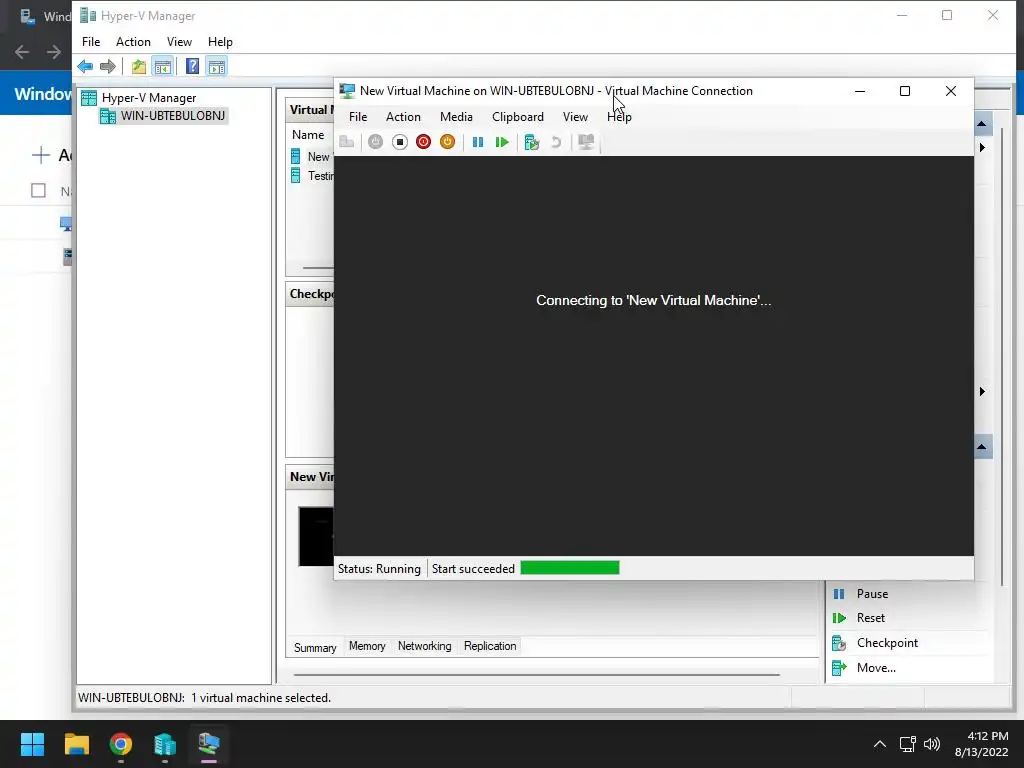Open File Explorer from the taskbar
The height and width of the screenshot is (768, 1024).
[x=76, y=744]
